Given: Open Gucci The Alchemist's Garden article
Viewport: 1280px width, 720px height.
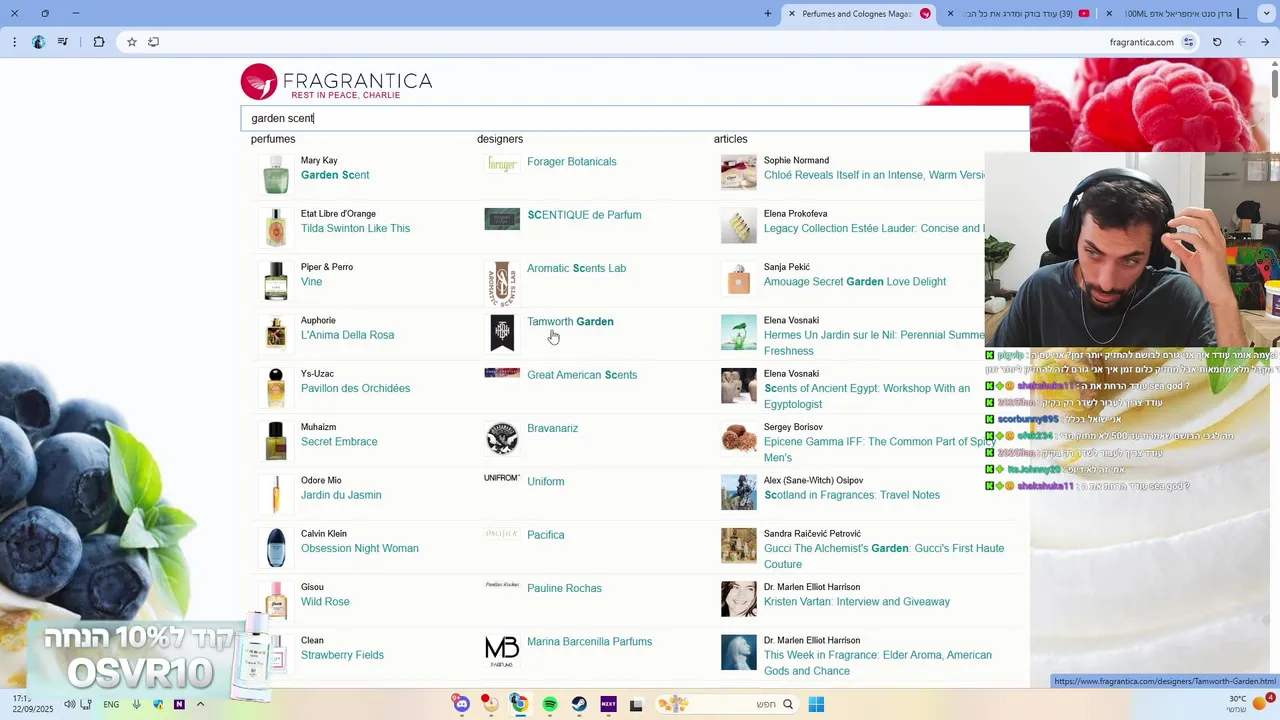Looking at the screenshot, I should click(884, 556).
